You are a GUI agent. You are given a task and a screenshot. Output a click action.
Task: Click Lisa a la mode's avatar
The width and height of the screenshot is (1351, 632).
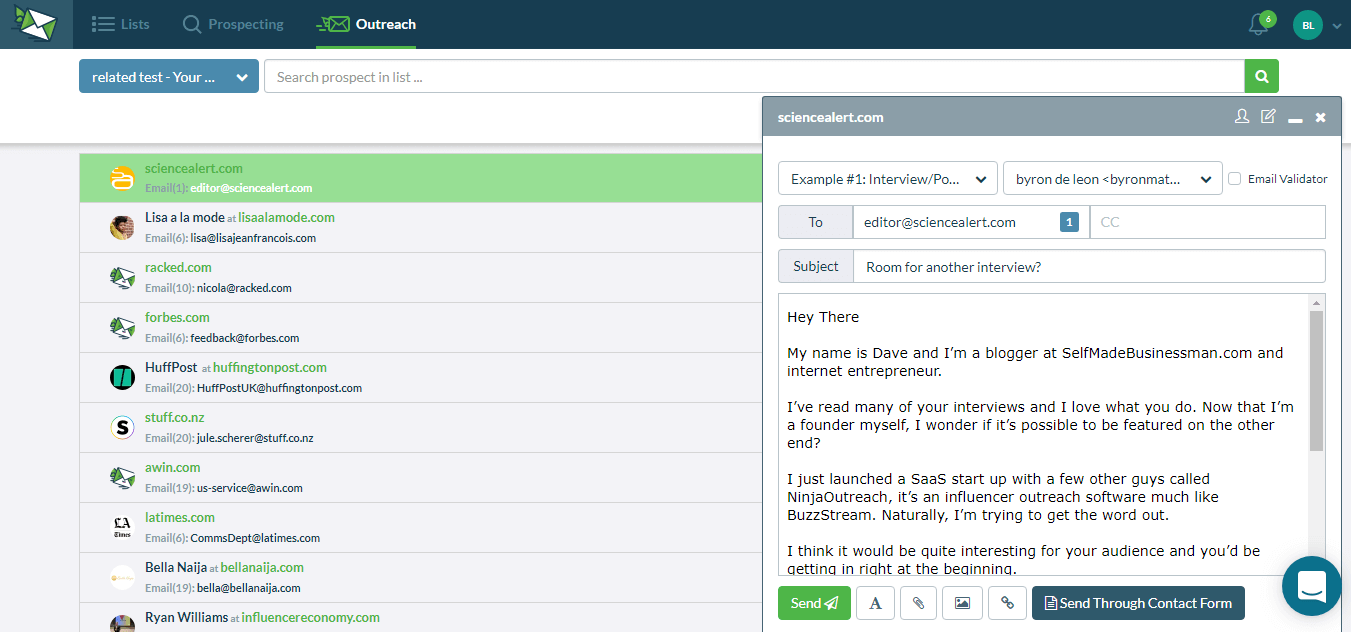pyautogui.click(x=122, y=227)
